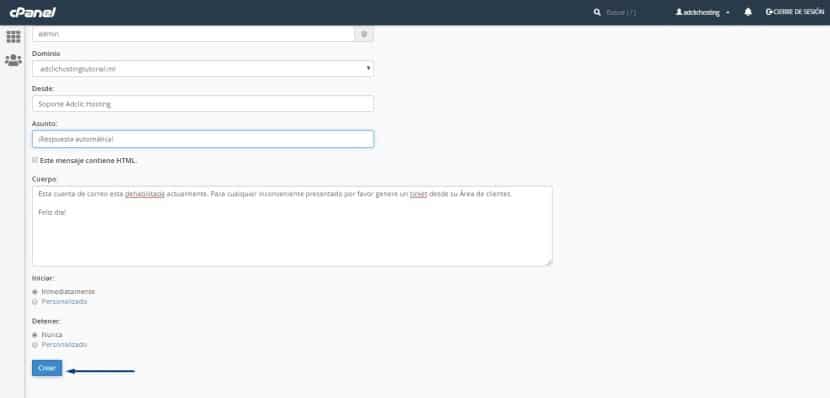Click the cPanel logo
The image size is (830, 398).
point(32,12)
